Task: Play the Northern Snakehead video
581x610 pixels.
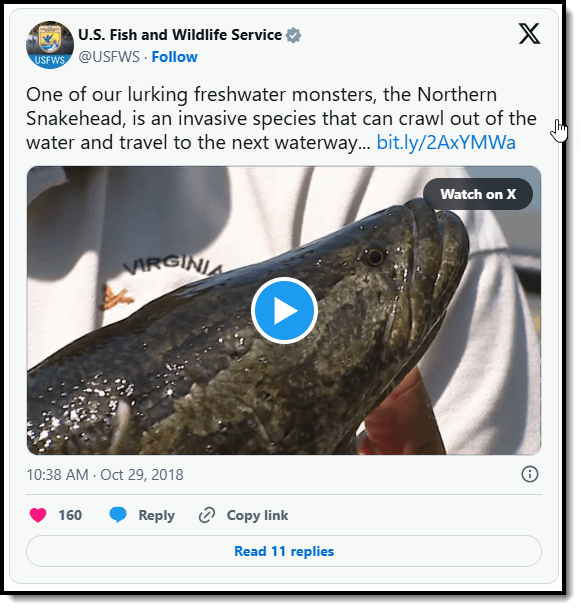Action: 284,310
